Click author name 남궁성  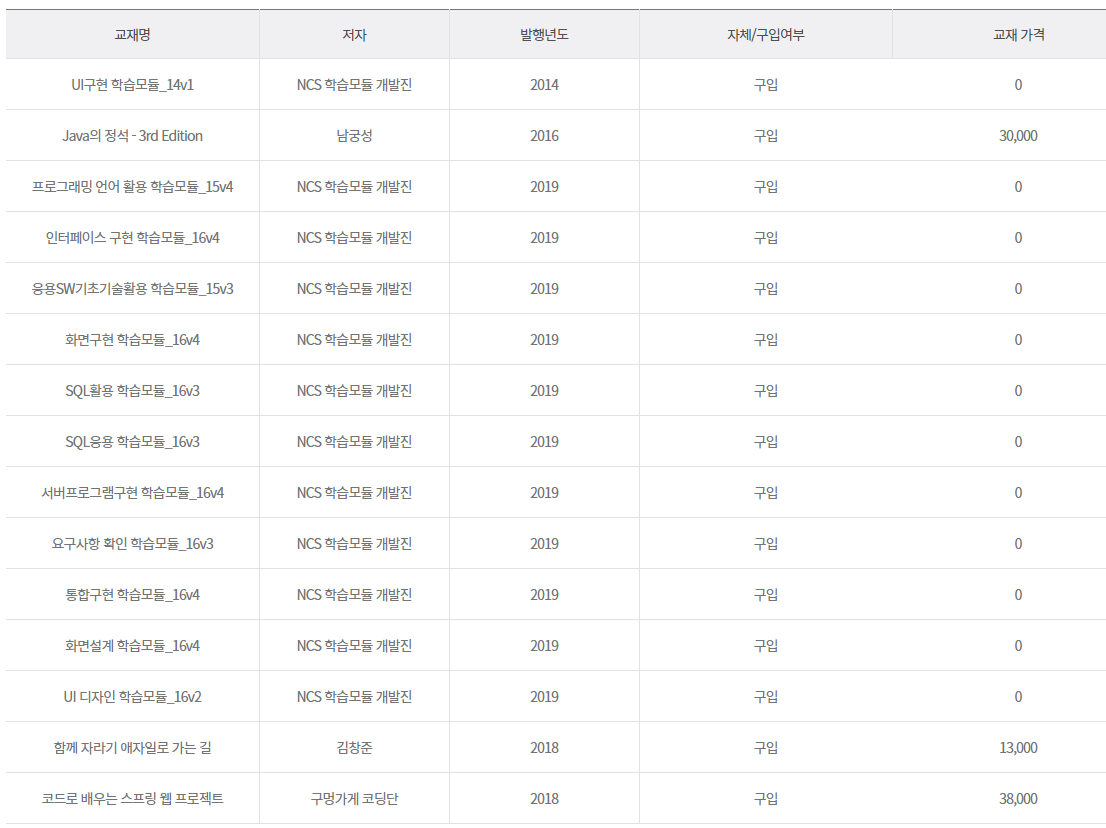point(354,136)
